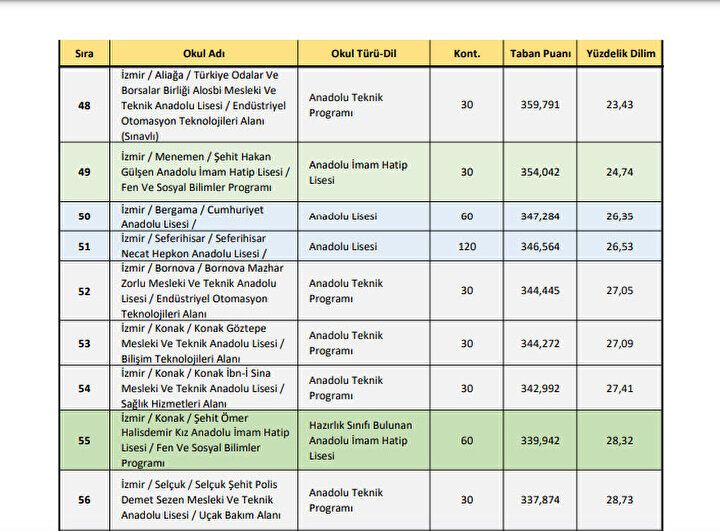Select row number 48 cell
Viewport: 720px width, 531px height.
[84, 105]
